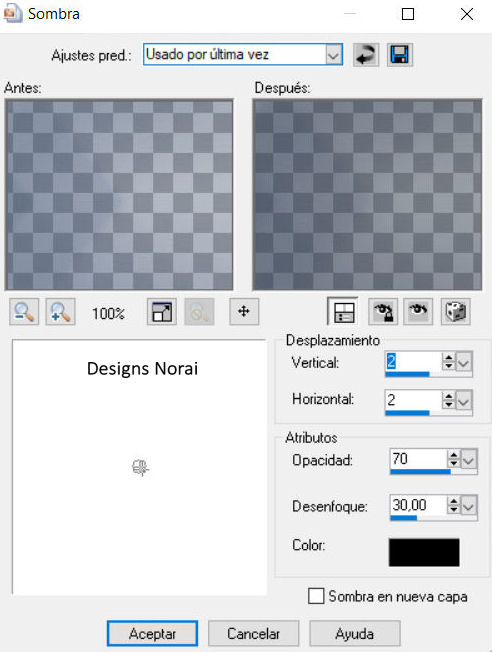This screenshot has width=492, height=652.
Task: Fit preview to window icon
Action: [162, 312]
